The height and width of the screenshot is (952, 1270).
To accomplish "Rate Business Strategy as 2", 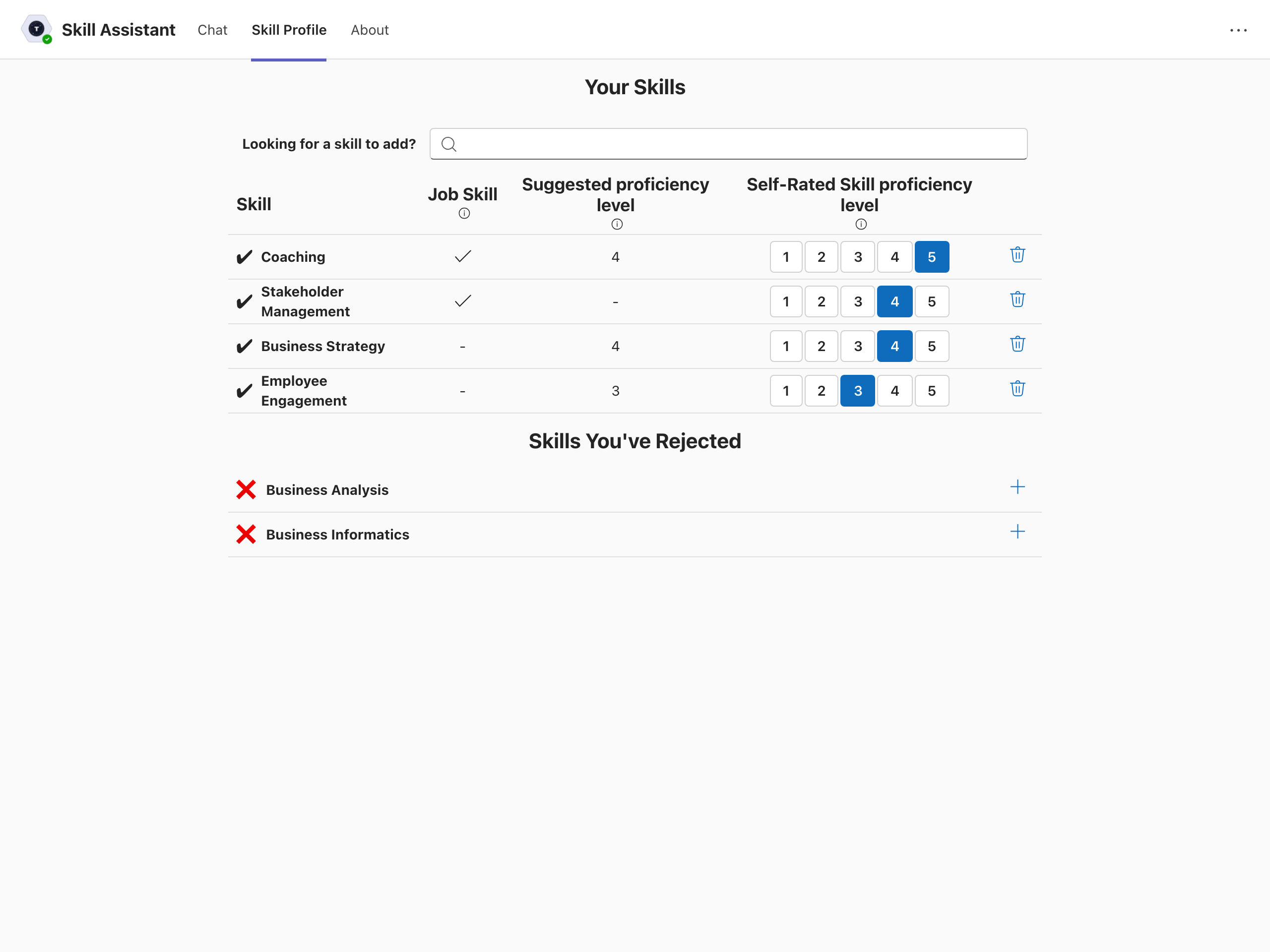I will tap(821, 346).
